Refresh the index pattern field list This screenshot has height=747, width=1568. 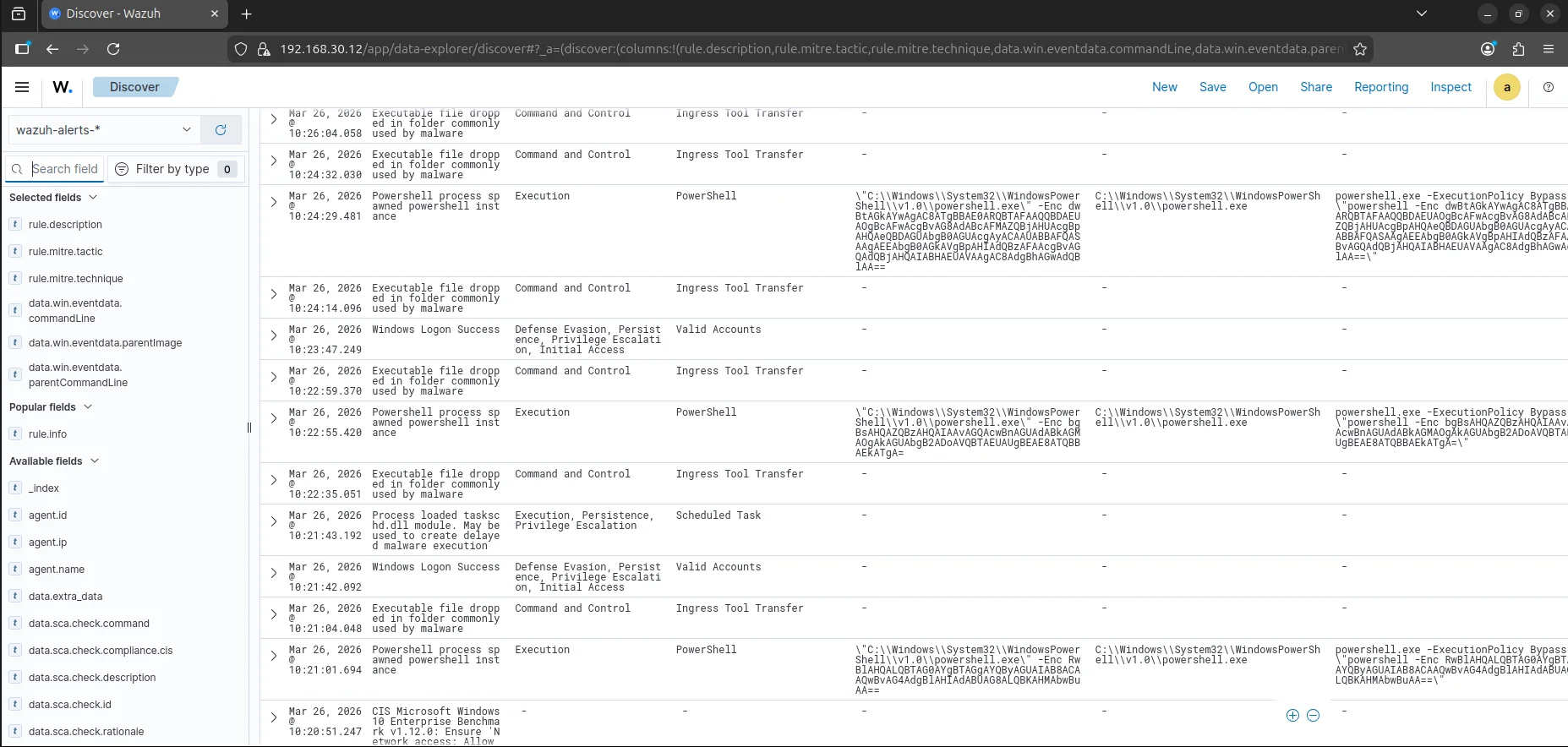[221, 130]
